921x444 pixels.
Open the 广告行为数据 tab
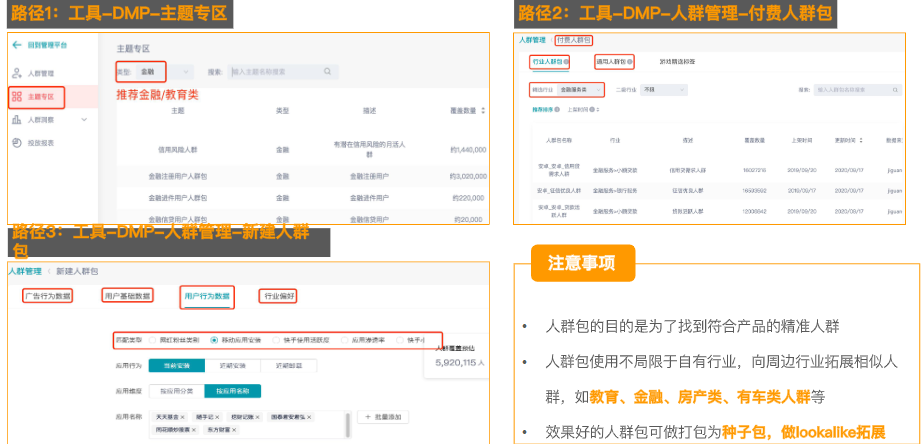coord(48,296)
